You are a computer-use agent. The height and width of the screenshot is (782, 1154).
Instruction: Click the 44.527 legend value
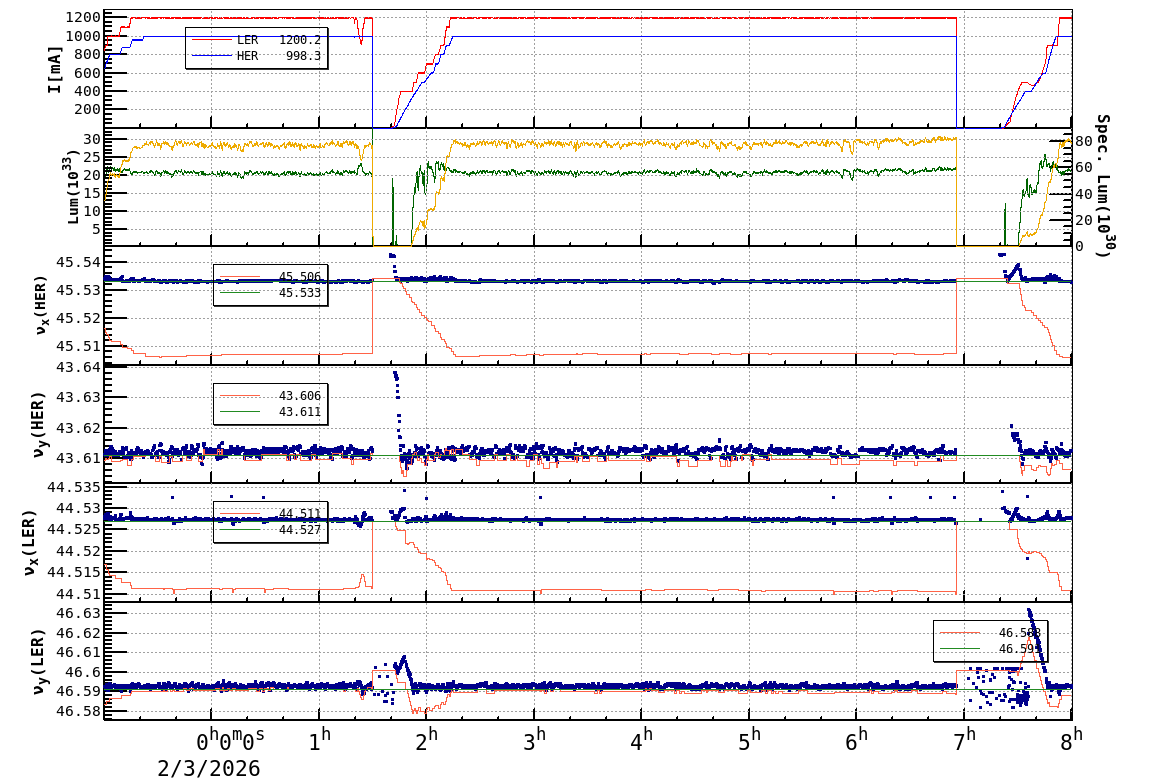point(300,529)
